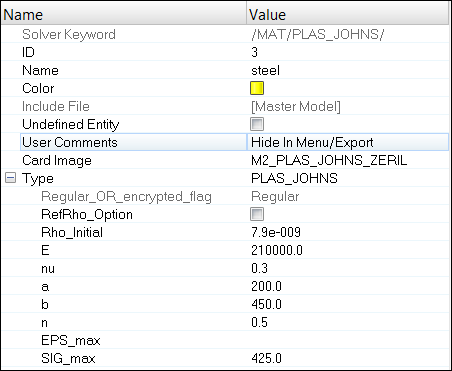Select the Undefined Entity label
452x371 pixels.
(x=70, y=124)
